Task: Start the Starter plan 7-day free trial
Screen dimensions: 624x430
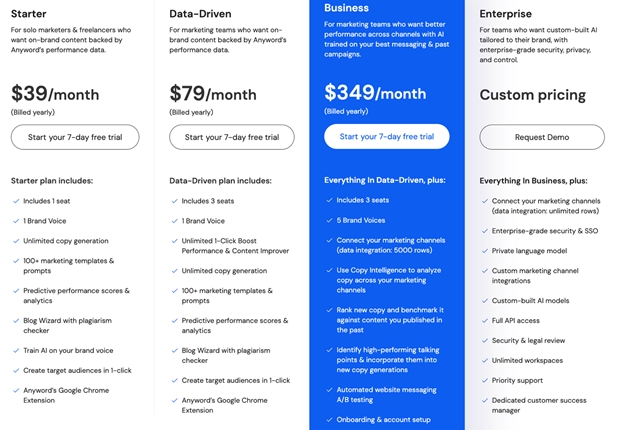Action: pyautogui.click(x=75, y=137)
